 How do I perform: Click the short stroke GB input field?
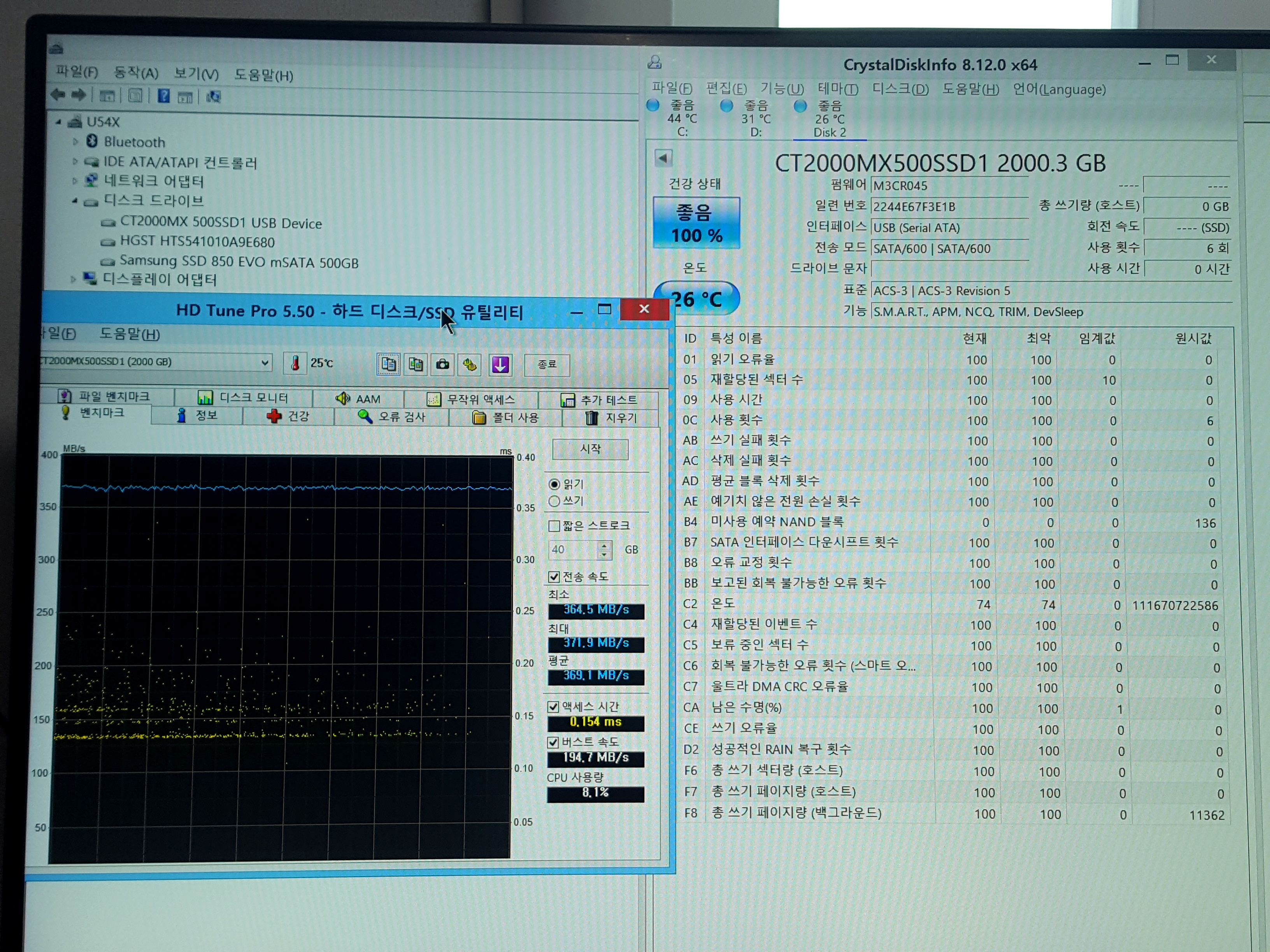click(x=573, y=550)
